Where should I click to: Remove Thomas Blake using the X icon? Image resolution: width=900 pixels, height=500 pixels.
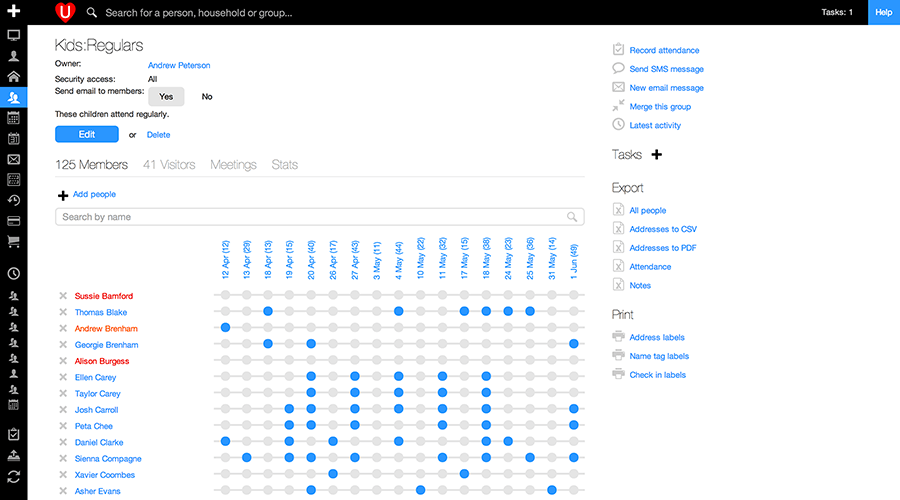[63, 312]
